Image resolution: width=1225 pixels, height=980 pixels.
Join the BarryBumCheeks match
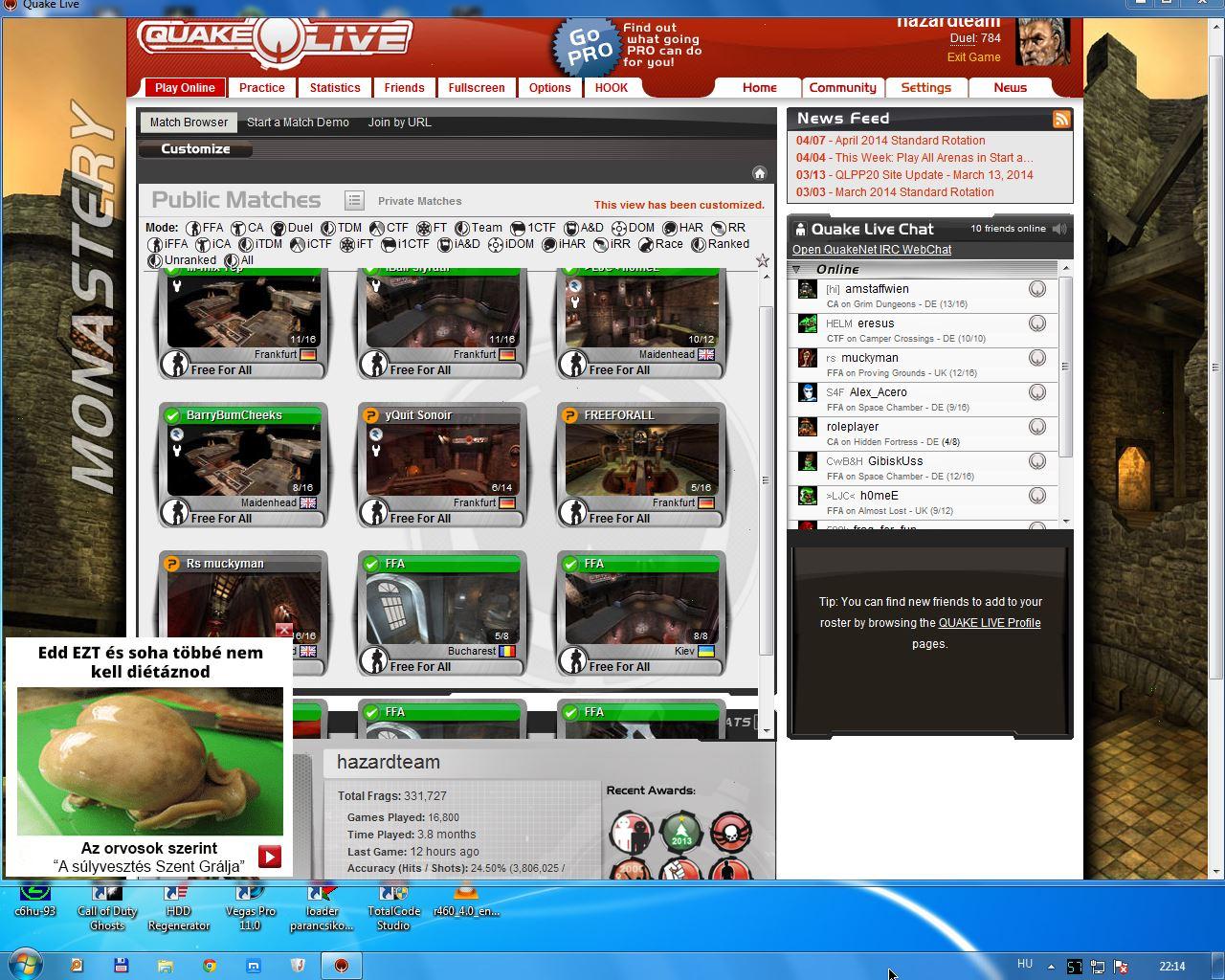click(243, 465)
